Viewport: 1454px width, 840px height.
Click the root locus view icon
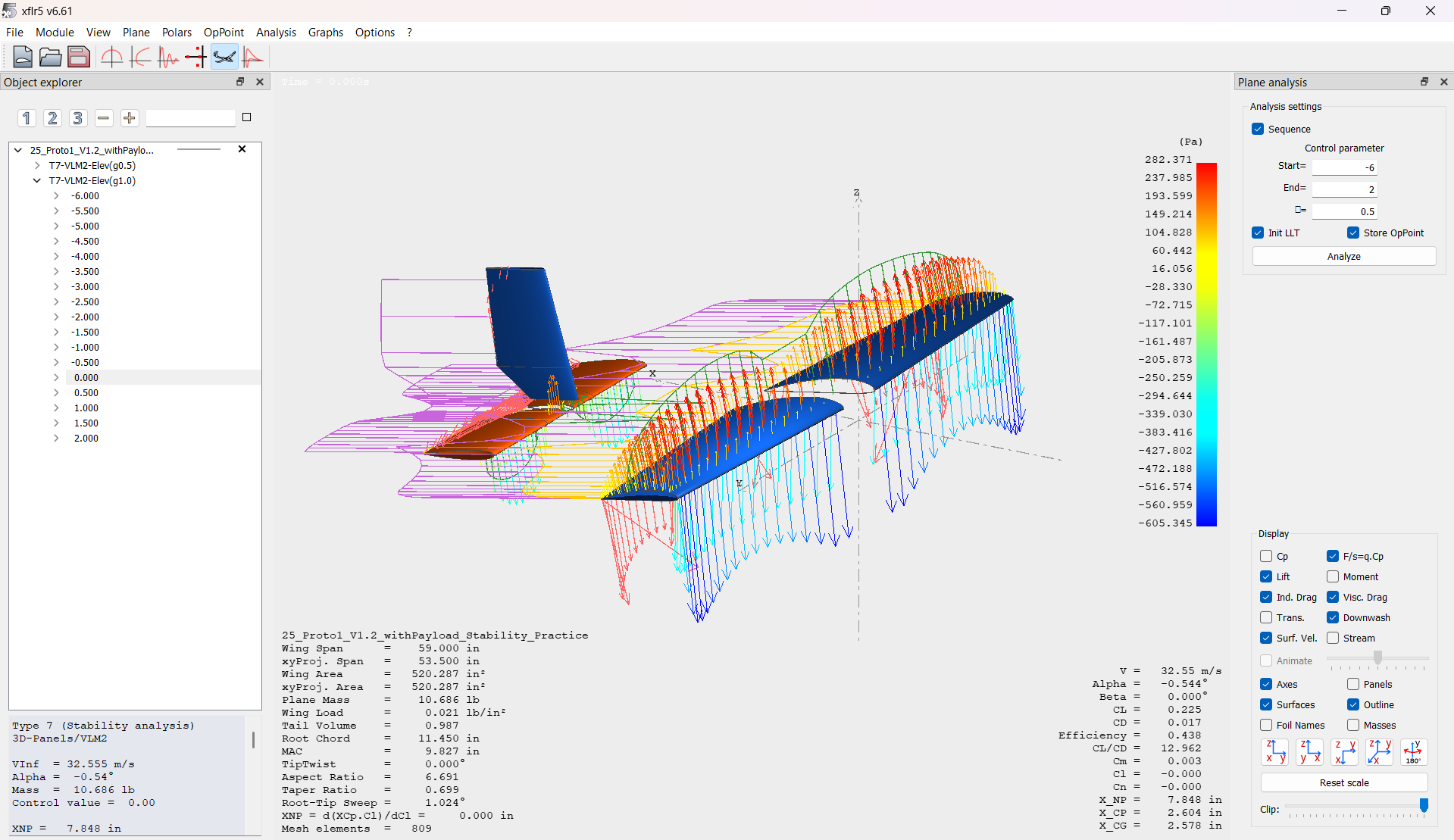click(x=196, y=57)
